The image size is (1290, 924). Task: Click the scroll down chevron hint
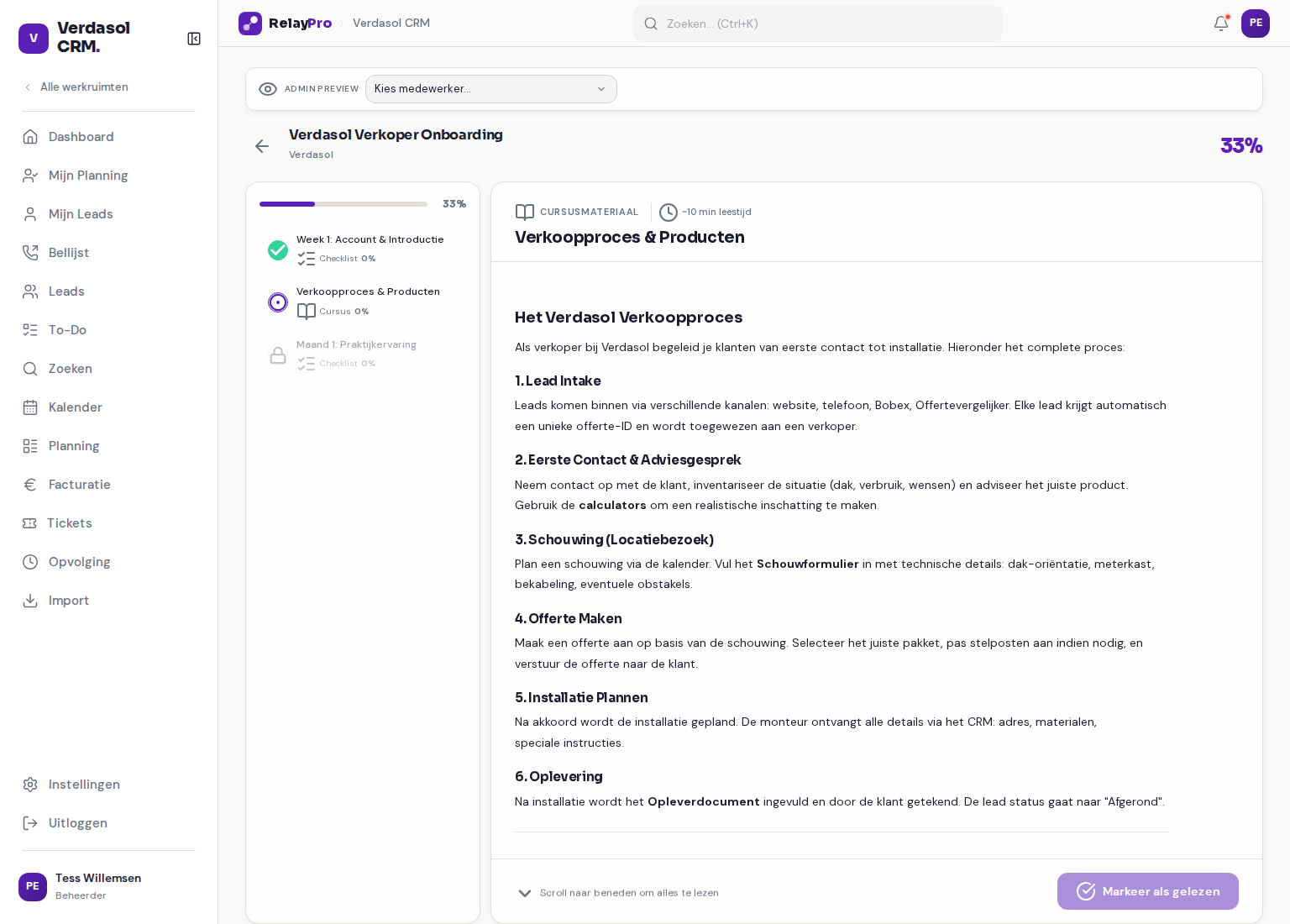click(x=525, y=893)
